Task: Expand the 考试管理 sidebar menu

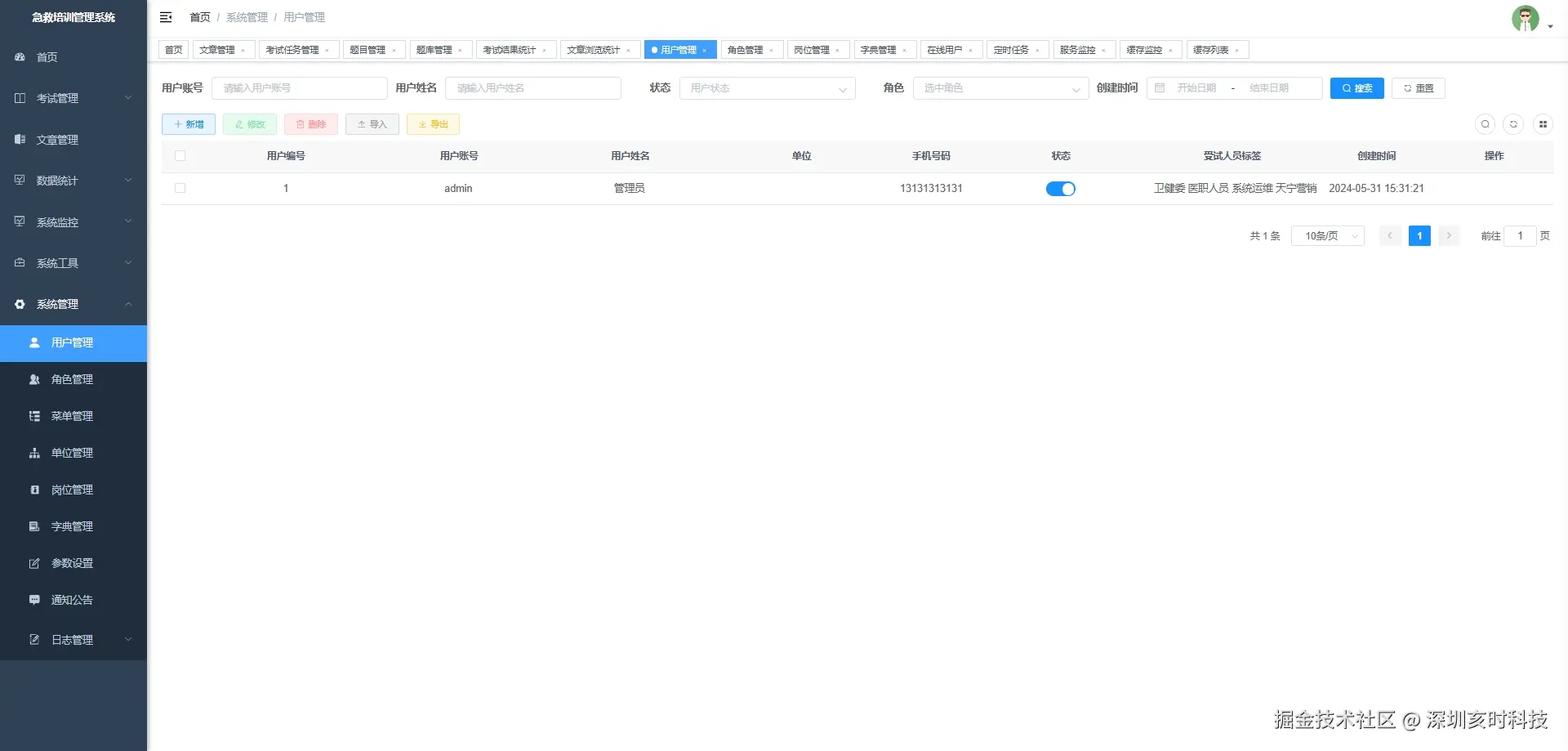Action: tap(73, 98)
